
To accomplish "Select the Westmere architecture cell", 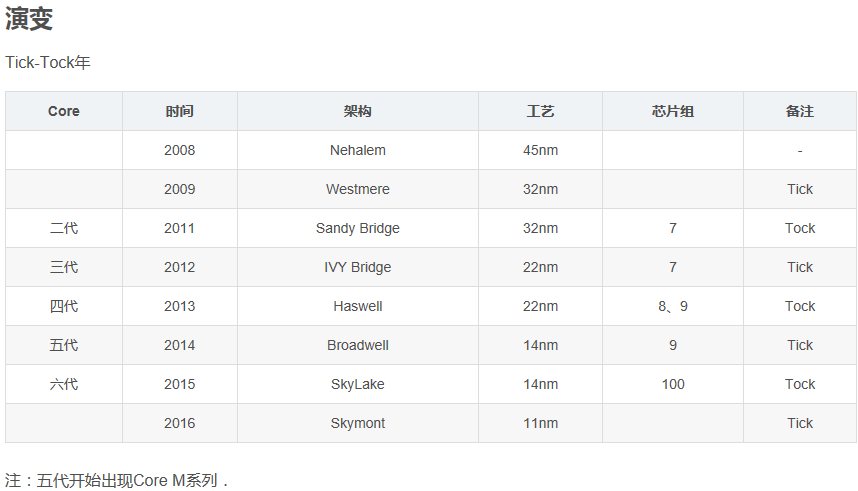I will pos(357,189).
